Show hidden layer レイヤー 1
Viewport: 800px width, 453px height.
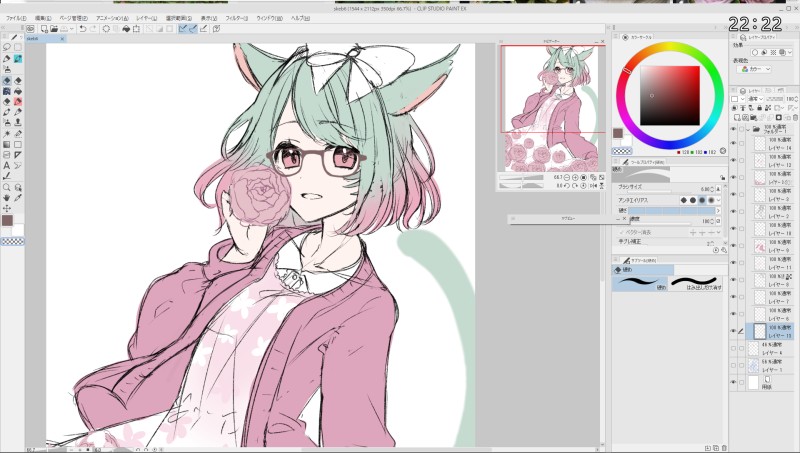(x=733, y=366)
